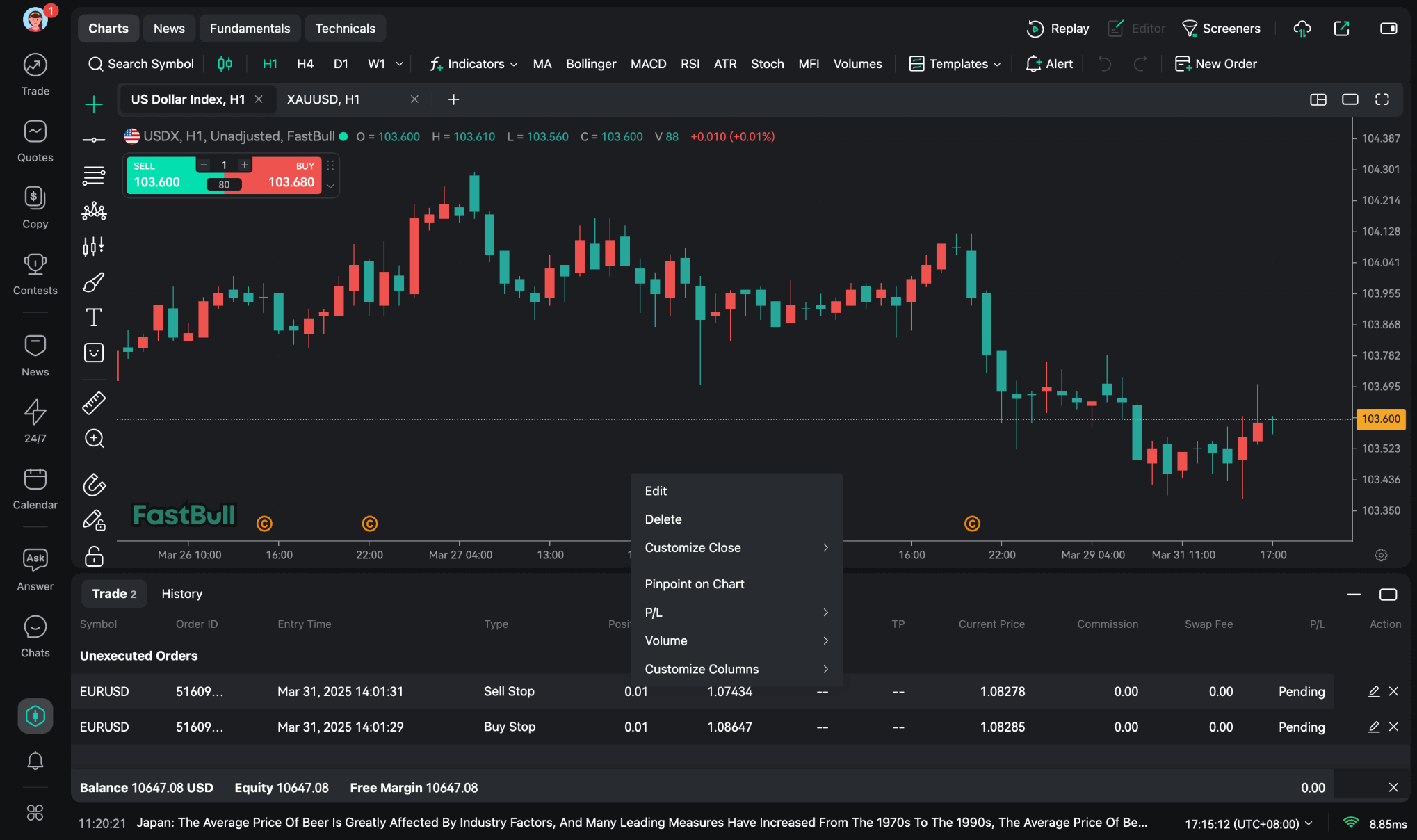Click the notification bell icon
The image size is (1417, 840).
pyautogui.click(x=35, y=761)
